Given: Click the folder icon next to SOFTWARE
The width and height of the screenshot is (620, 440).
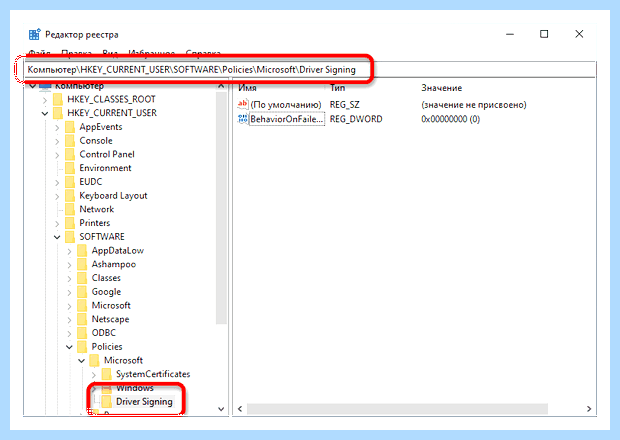Looking at the screenshot, I should click(70, 237).
